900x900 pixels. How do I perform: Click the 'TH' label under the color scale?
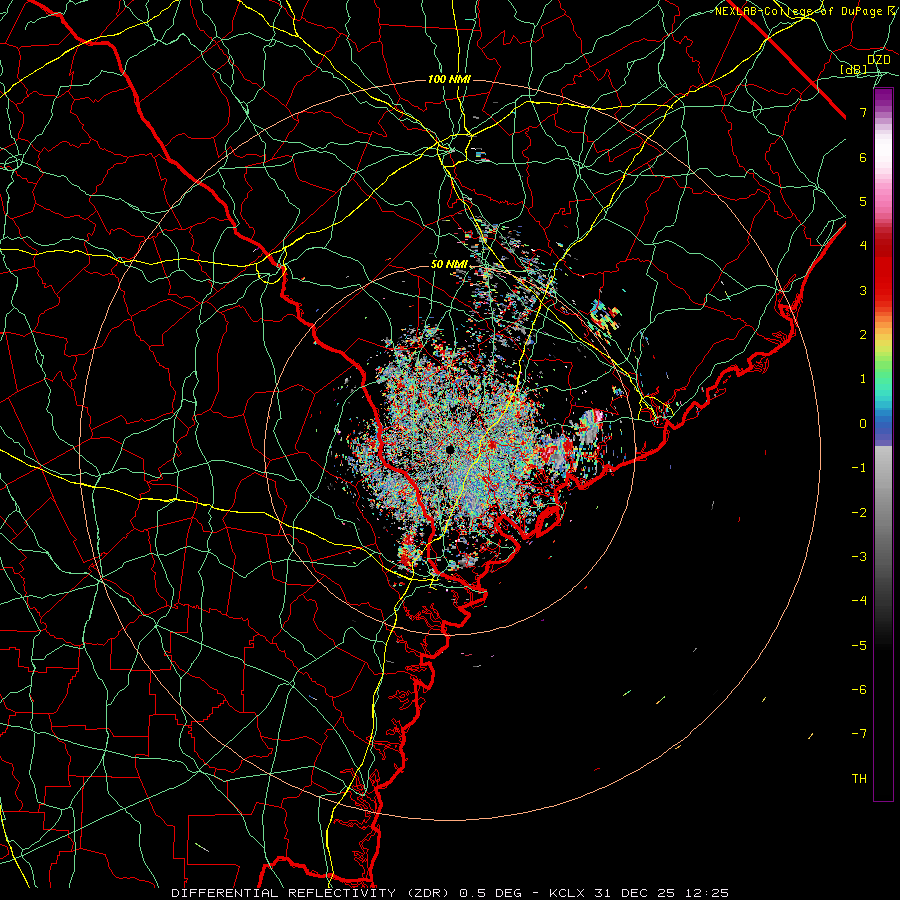(859, 778)
